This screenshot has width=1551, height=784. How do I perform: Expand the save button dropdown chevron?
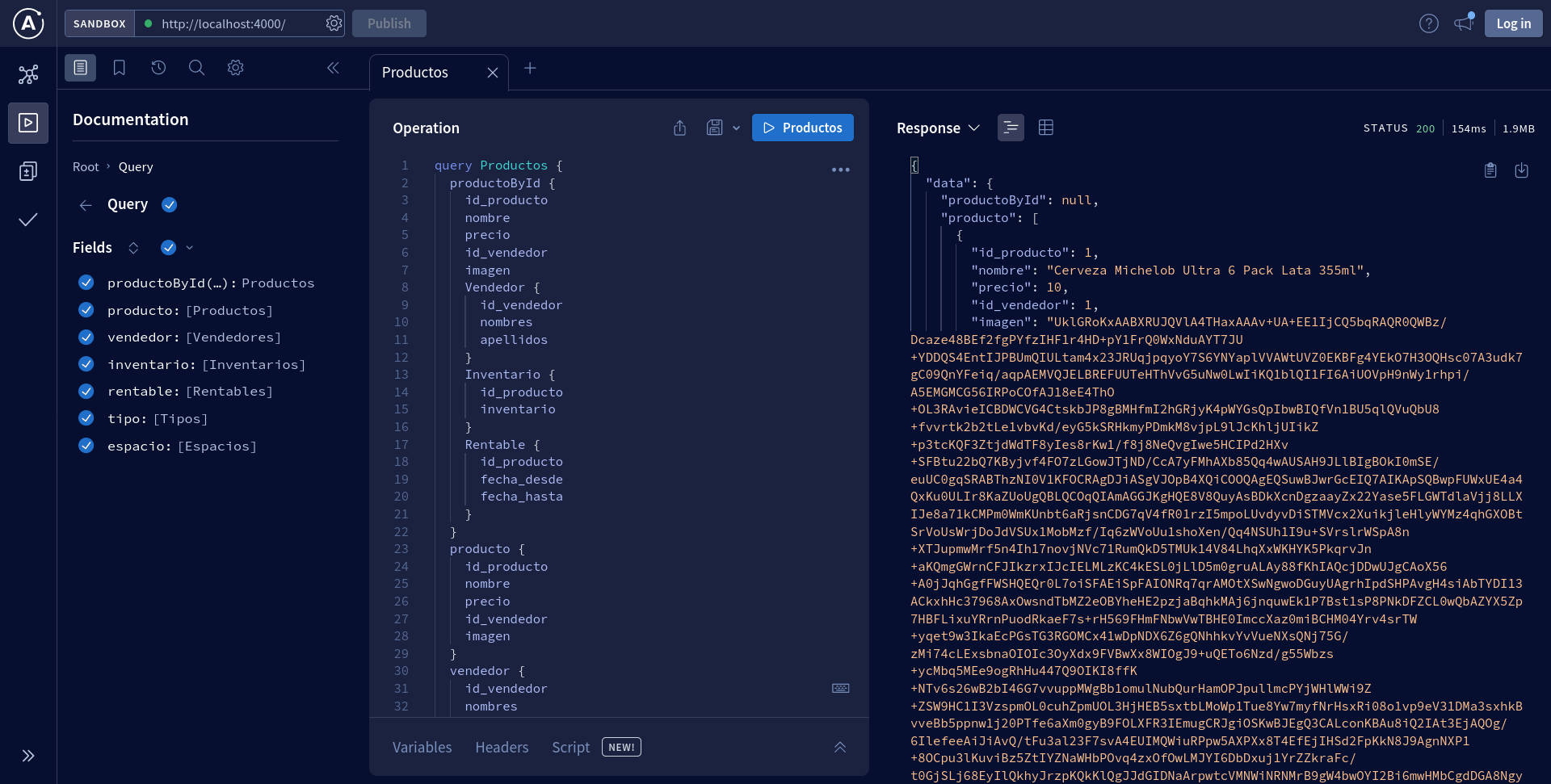735,128
